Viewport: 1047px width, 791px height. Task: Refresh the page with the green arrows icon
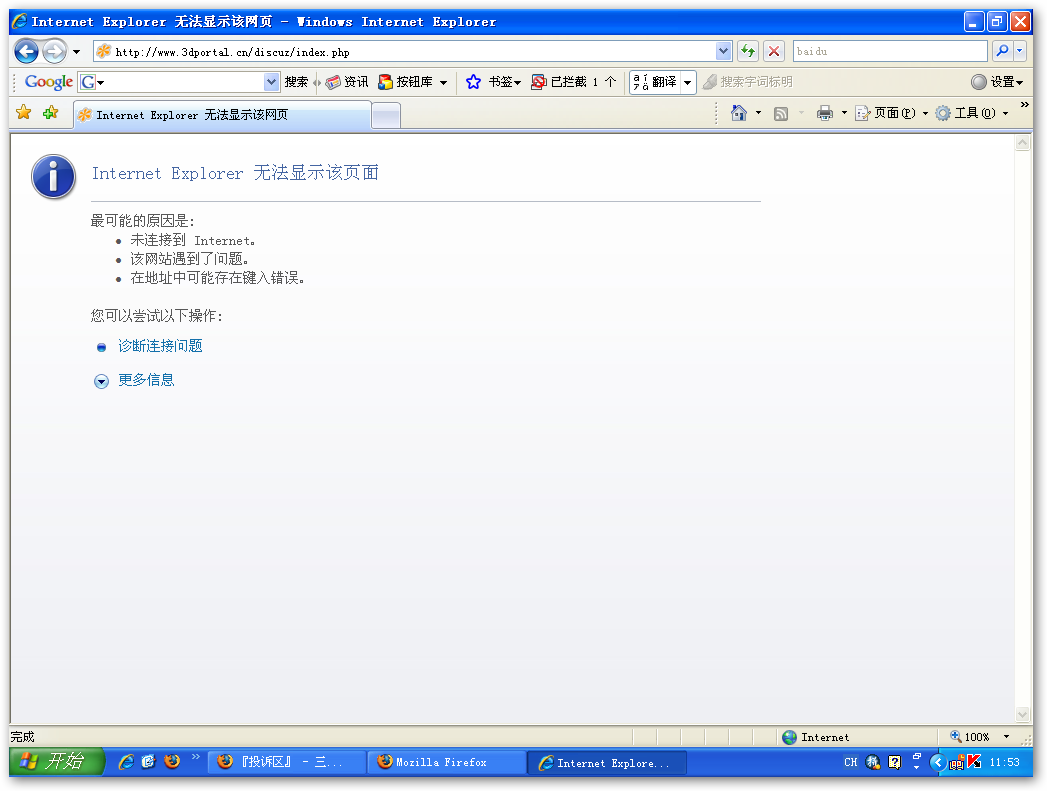(748, 51)
